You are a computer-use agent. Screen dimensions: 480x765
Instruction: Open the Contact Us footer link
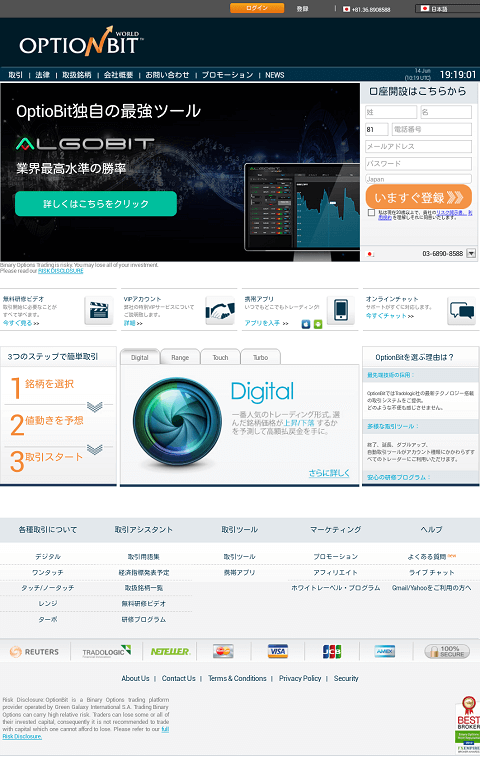point(179,678)
